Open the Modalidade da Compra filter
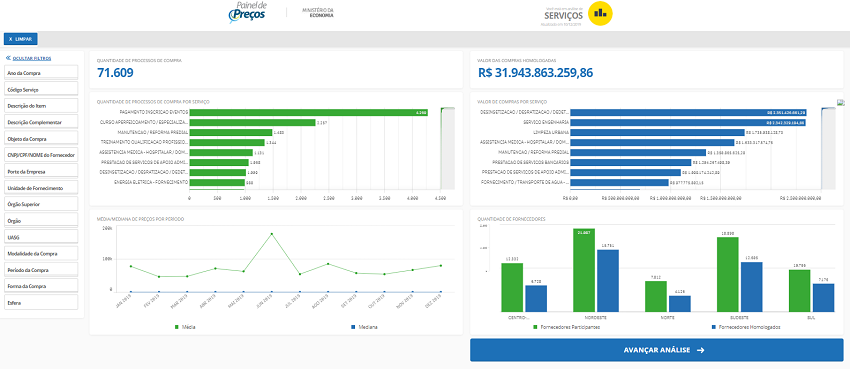The height and width of the screenshot is (369, 850). tap(42, 253)
